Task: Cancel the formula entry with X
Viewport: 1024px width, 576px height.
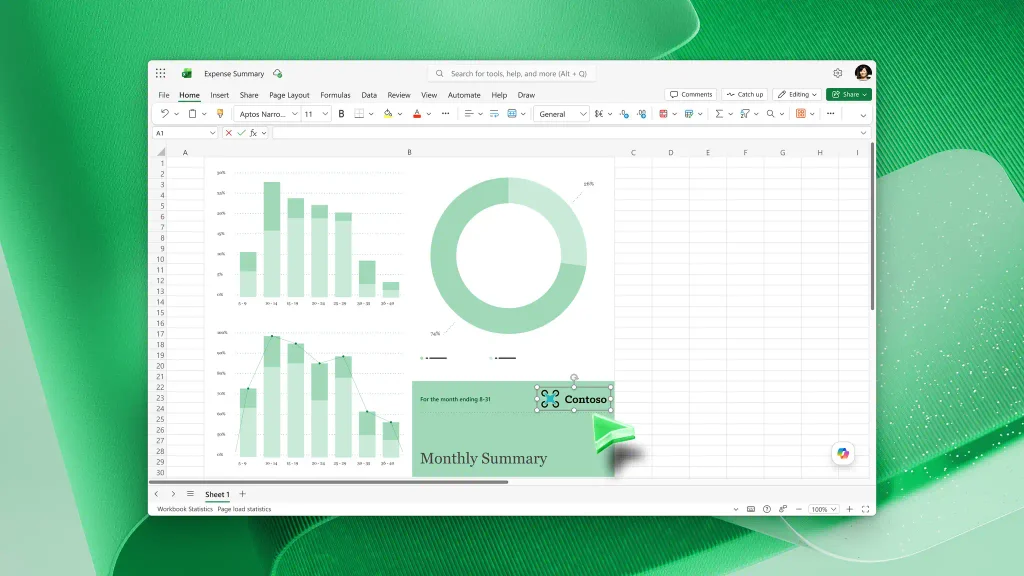Action: 229,133
